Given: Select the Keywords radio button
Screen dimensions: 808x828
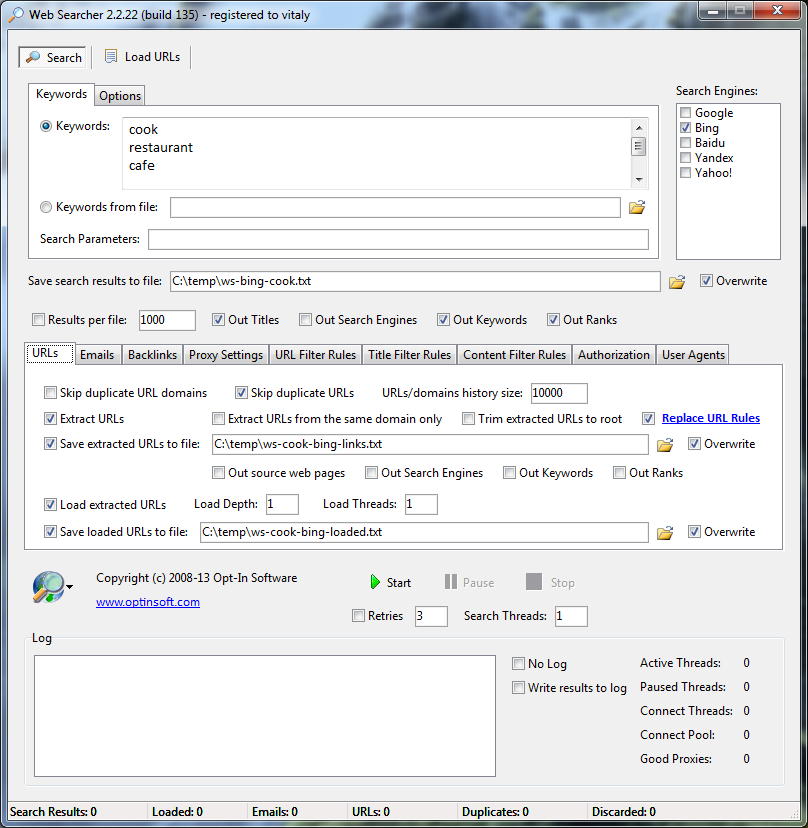Looking at the screenshot, I should point(46,126).
